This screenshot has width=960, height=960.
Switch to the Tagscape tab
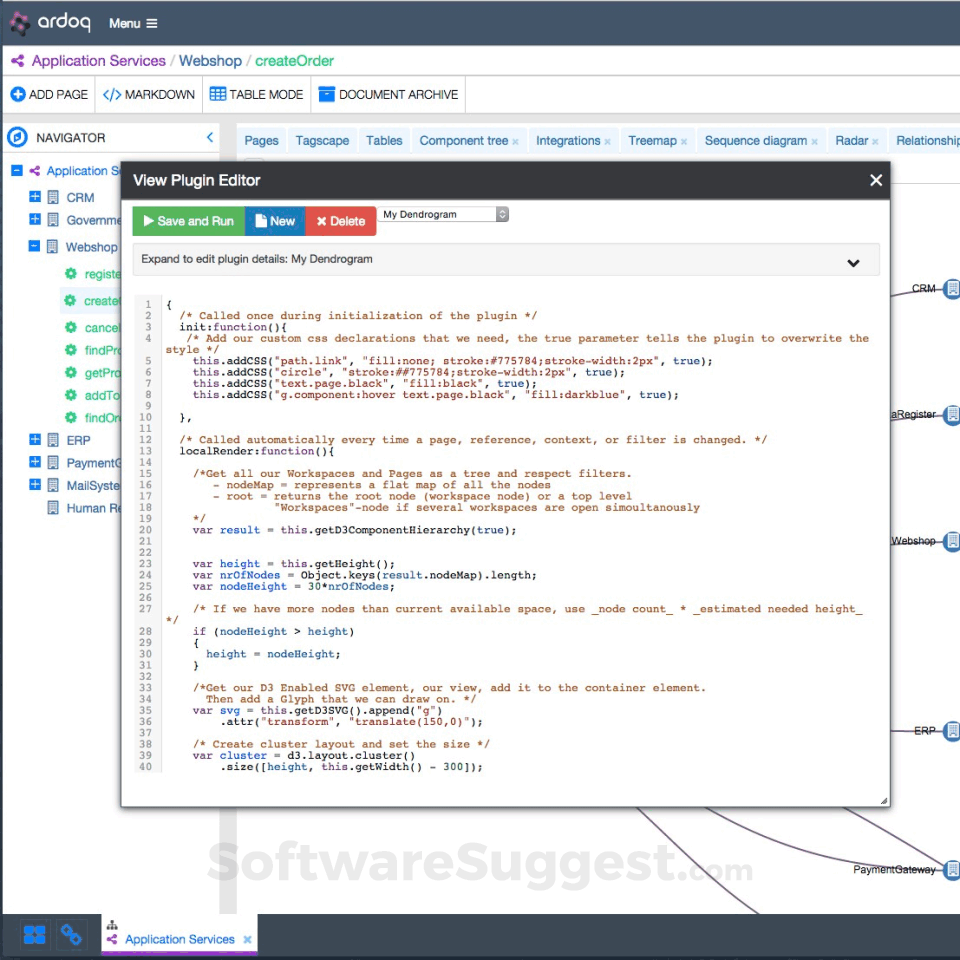pyautogui.click(x=322, y=141)
